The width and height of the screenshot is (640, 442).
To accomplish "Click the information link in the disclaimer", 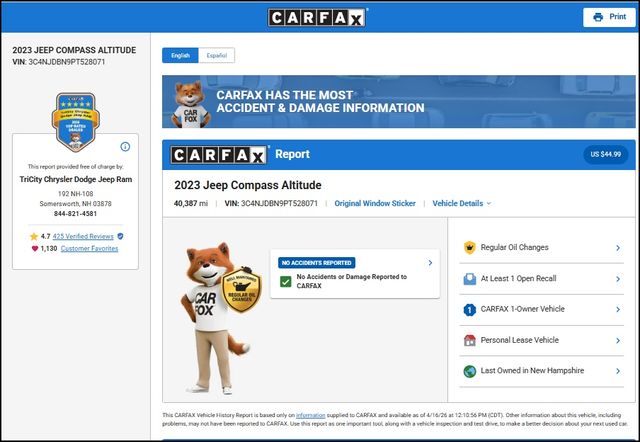I will pyautogui.click(x=310, y=414).
